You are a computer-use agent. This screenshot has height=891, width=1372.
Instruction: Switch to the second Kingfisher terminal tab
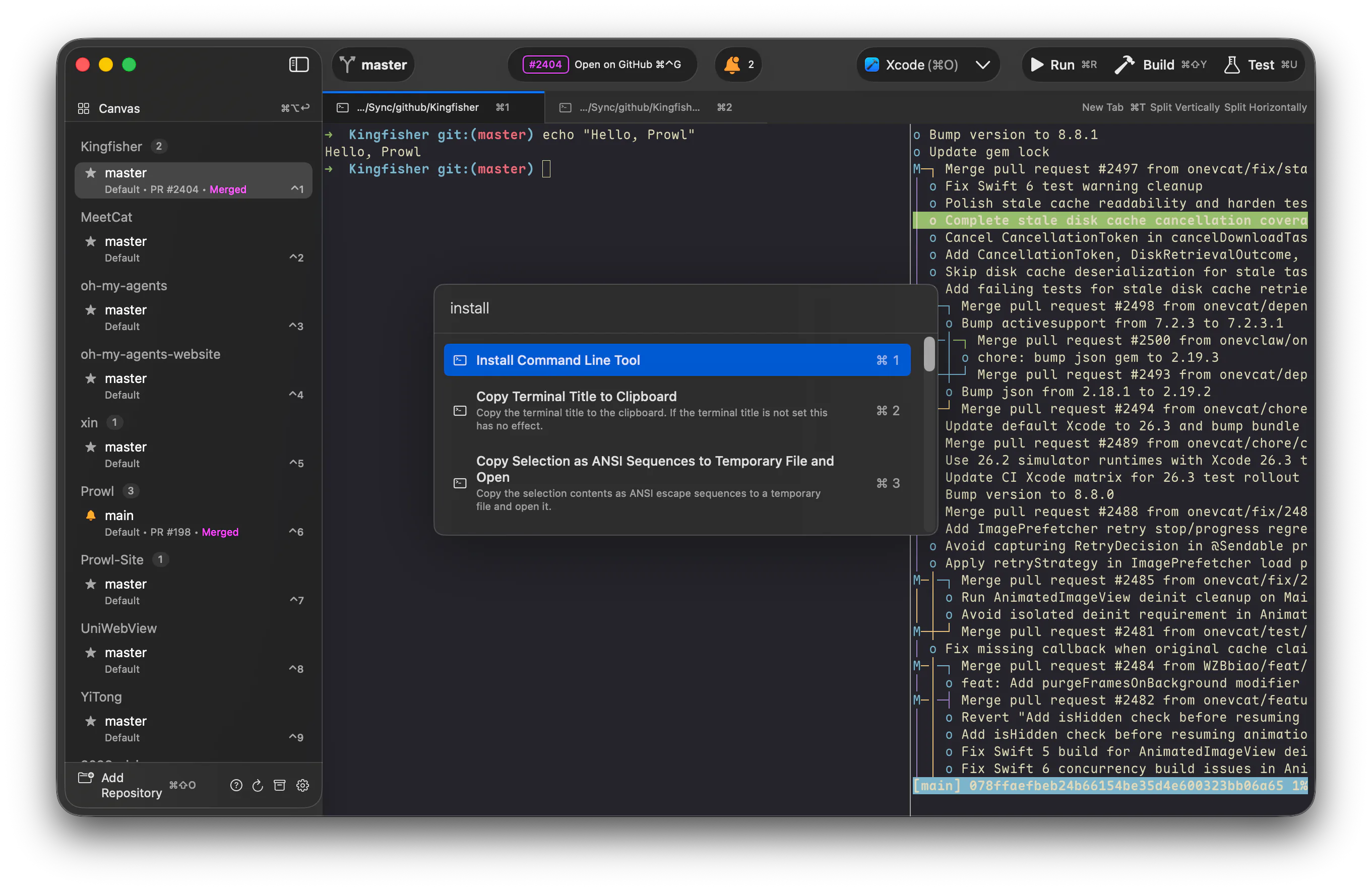click(640, 107)
